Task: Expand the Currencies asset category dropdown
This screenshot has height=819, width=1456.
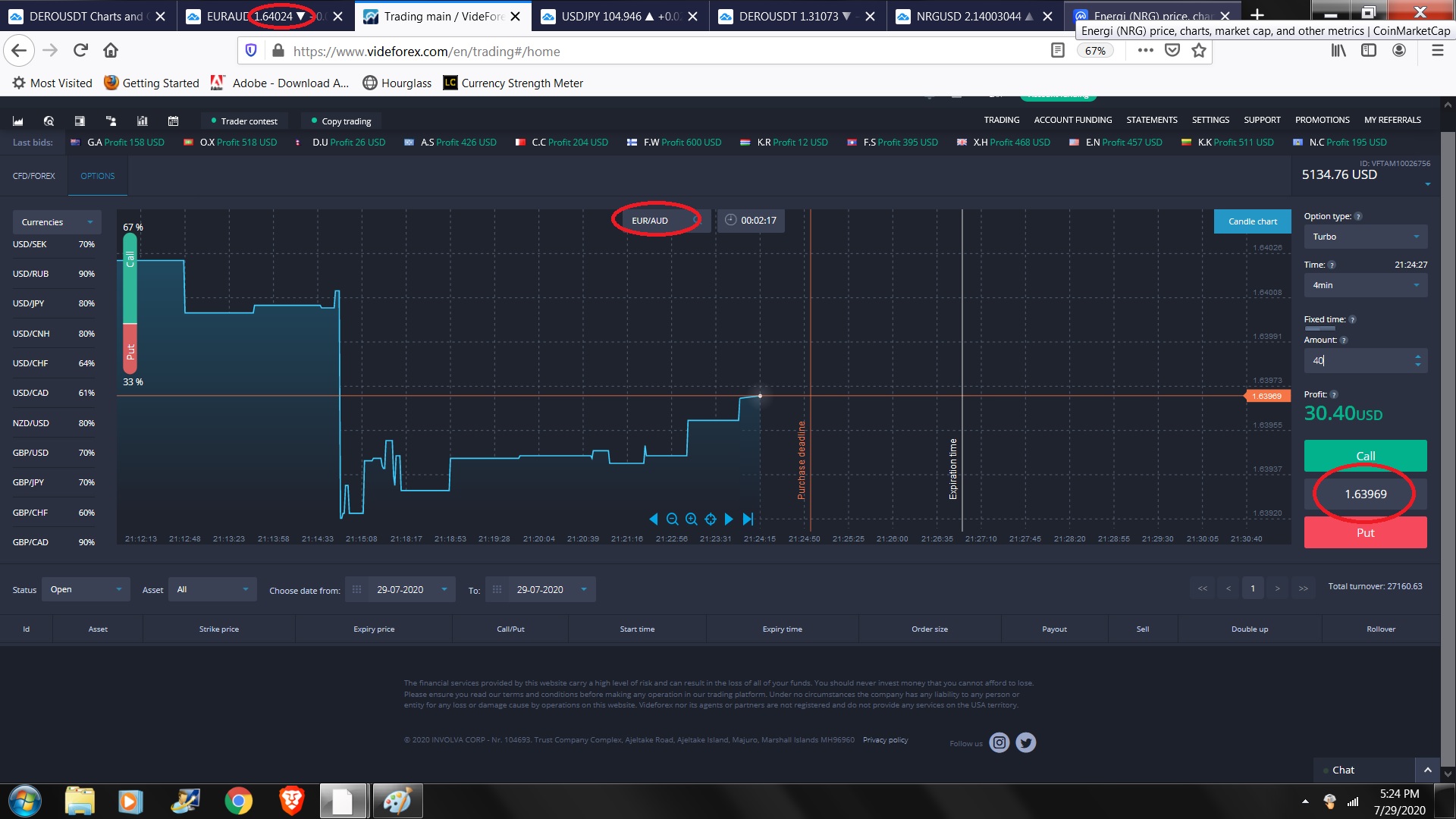Action: 57,222
